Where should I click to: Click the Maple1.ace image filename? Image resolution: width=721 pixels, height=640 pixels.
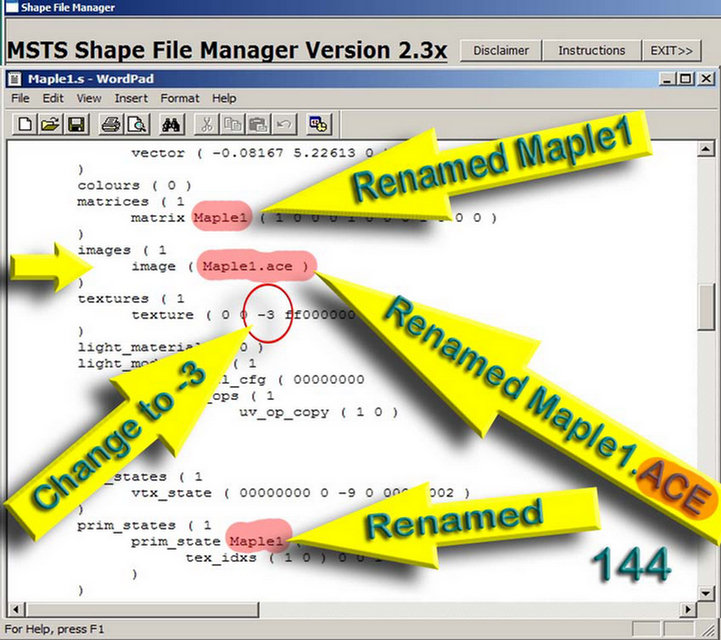pos(247,266)
